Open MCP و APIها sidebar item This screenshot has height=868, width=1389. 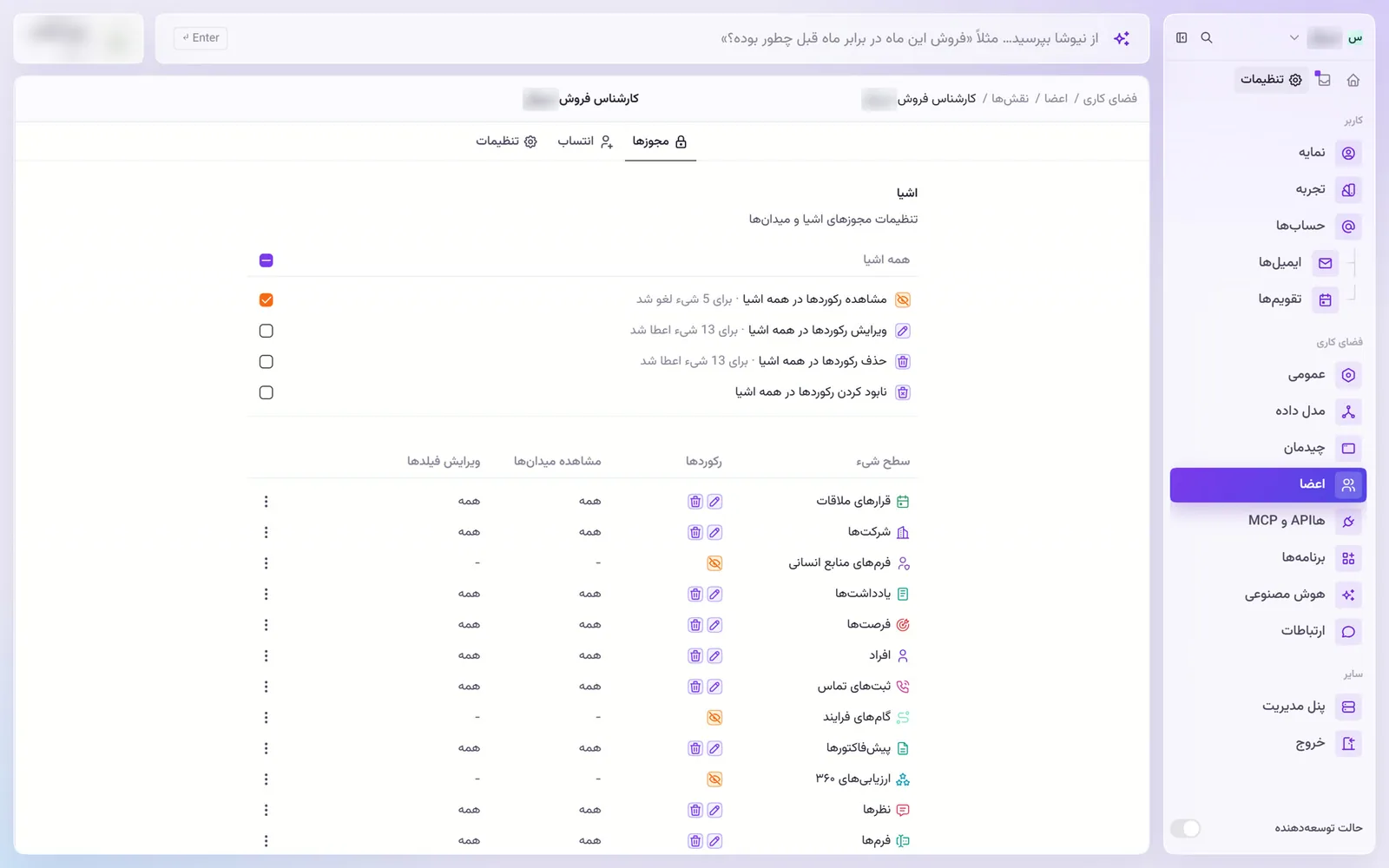point(1267,521)
